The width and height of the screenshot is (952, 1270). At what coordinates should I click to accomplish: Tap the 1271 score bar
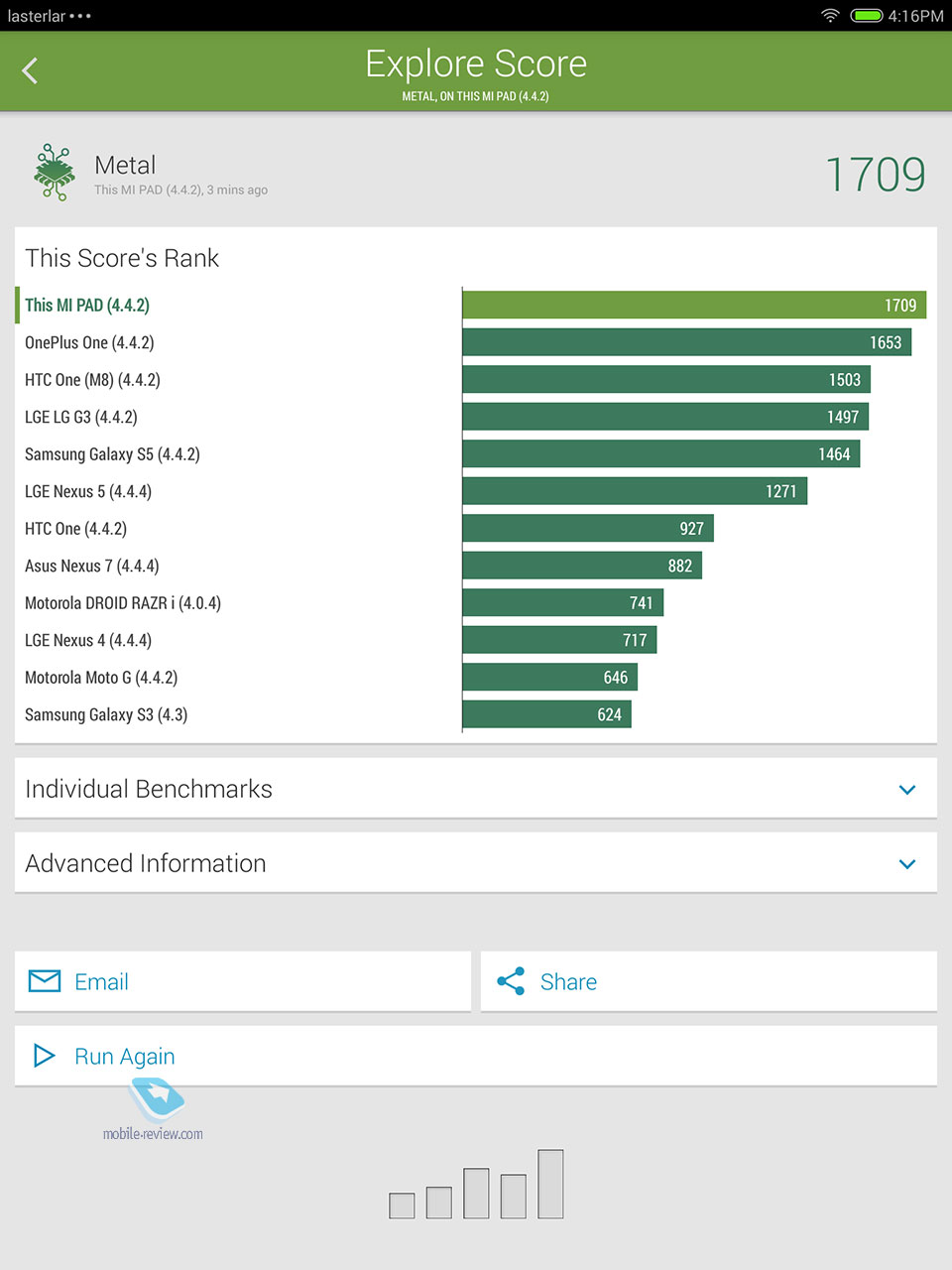[x=635, y=491]
